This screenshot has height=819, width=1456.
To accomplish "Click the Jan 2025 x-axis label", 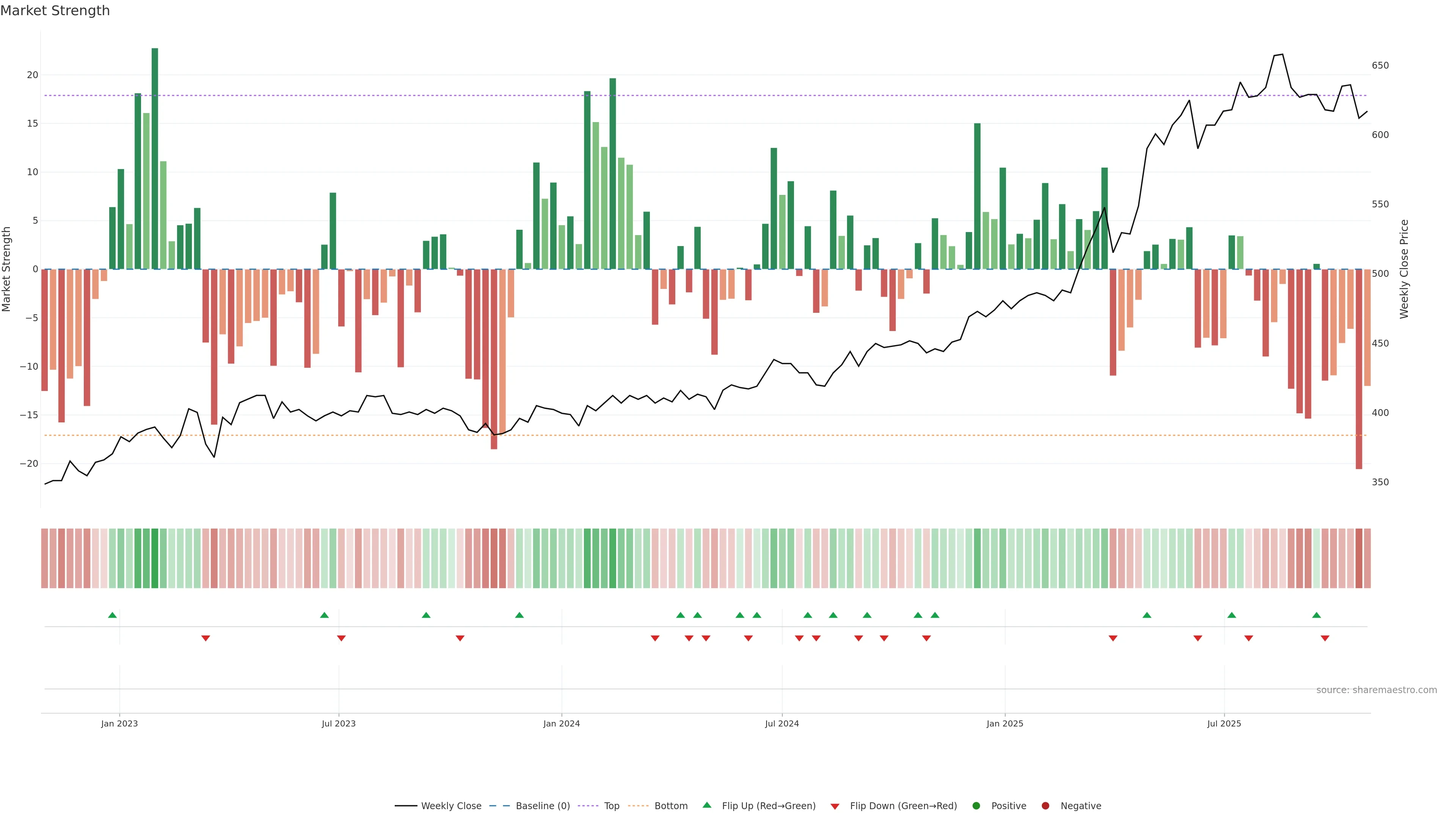I will 1004,723.
